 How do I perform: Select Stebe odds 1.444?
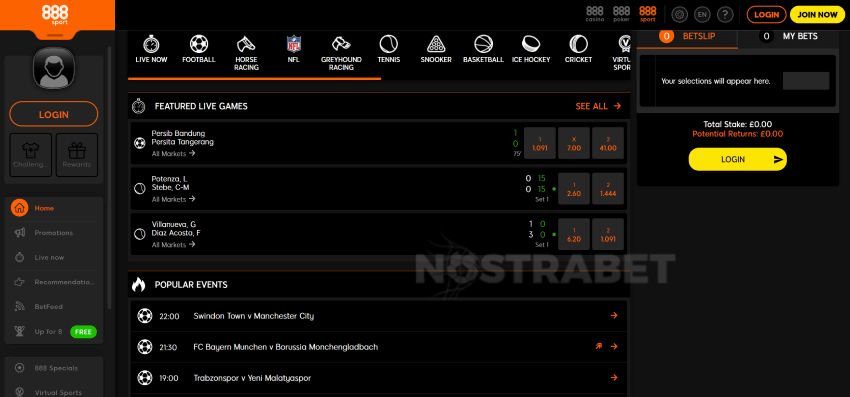click(608, 189)
